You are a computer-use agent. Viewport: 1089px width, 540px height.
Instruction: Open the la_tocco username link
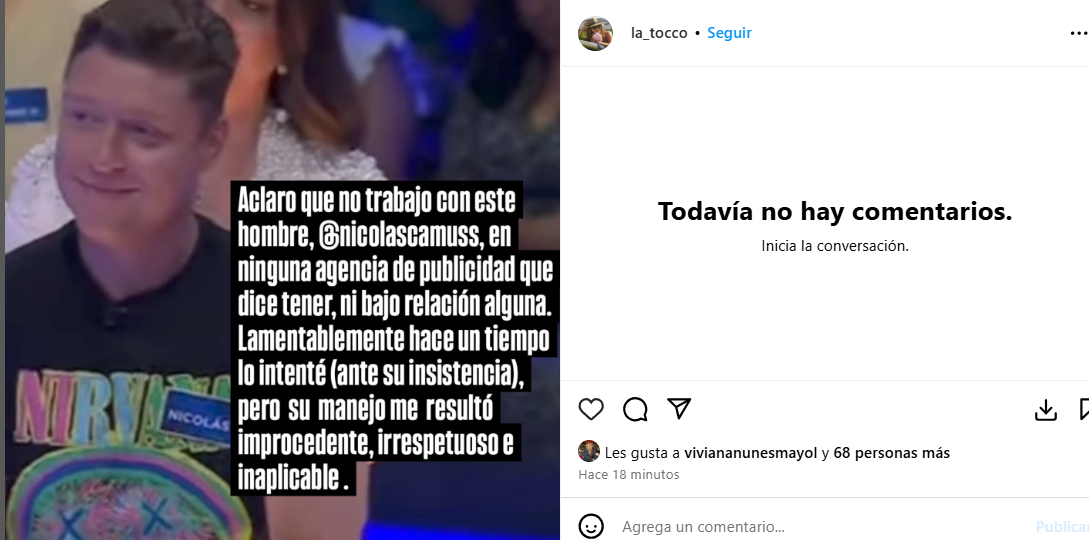[658, 33]
